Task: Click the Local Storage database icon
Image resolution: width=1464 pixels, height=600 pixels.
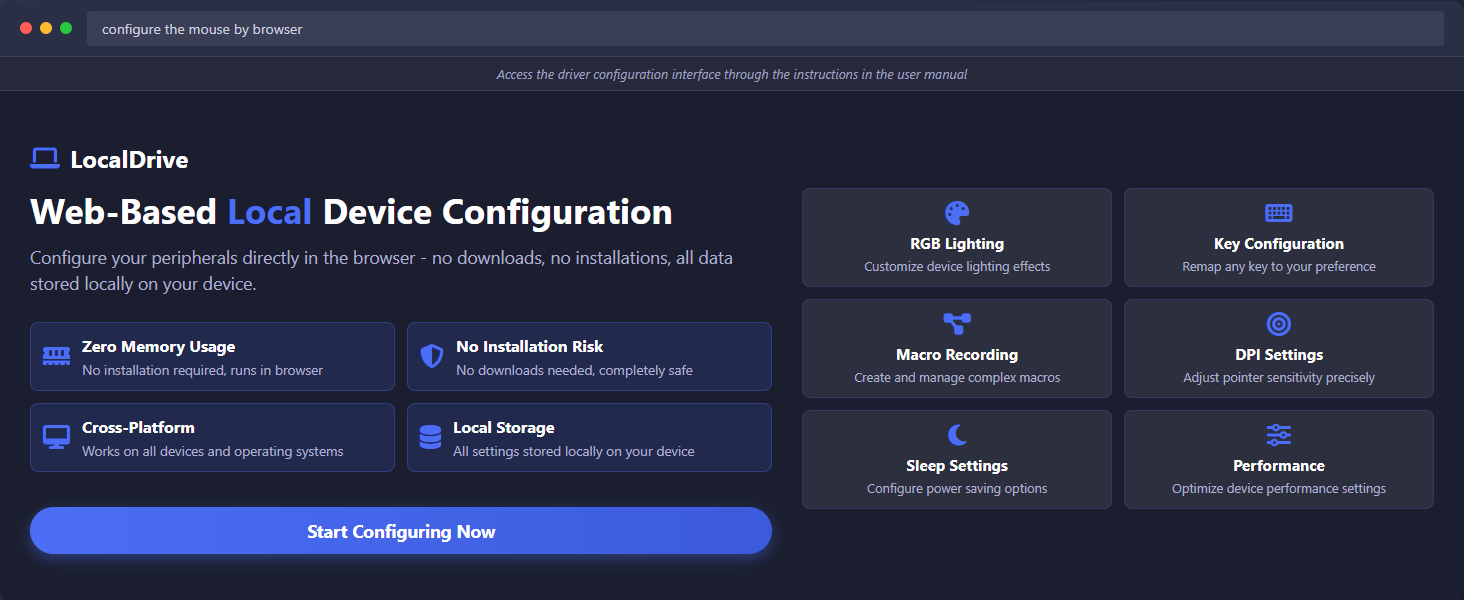Action: (x=431, y=437)
